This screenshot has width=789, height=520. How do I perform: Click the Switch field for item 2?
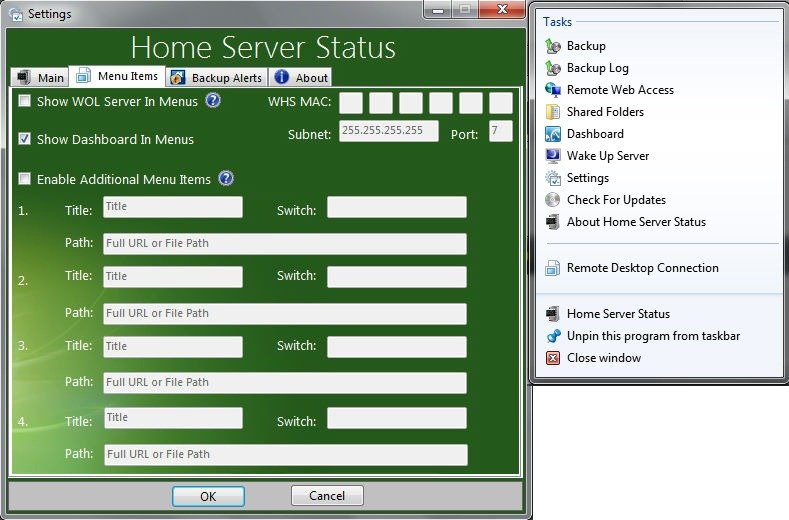point(397,277)
